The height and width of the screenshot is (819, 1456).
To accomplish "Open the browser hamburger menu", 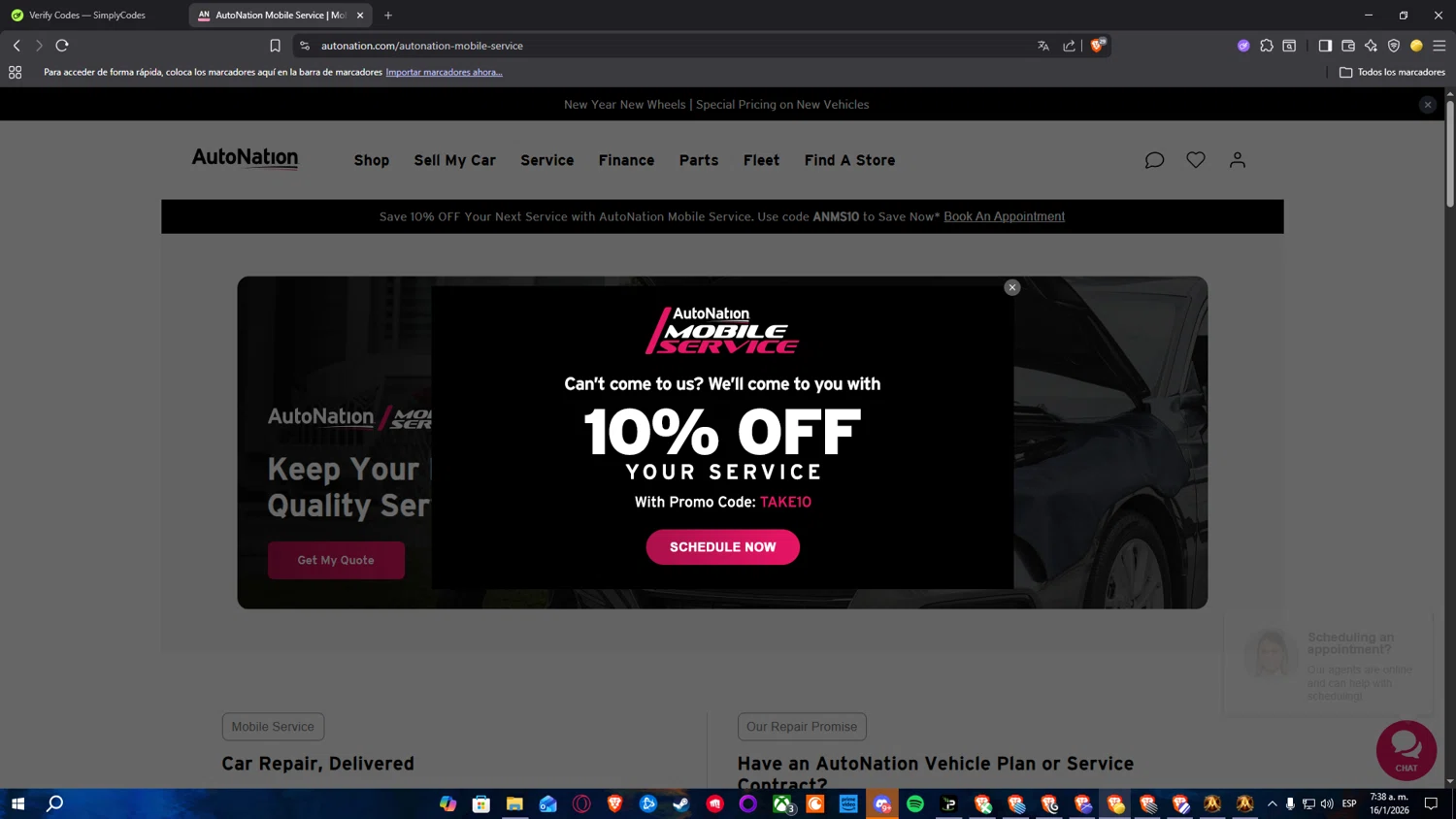I will (1439, 46).
